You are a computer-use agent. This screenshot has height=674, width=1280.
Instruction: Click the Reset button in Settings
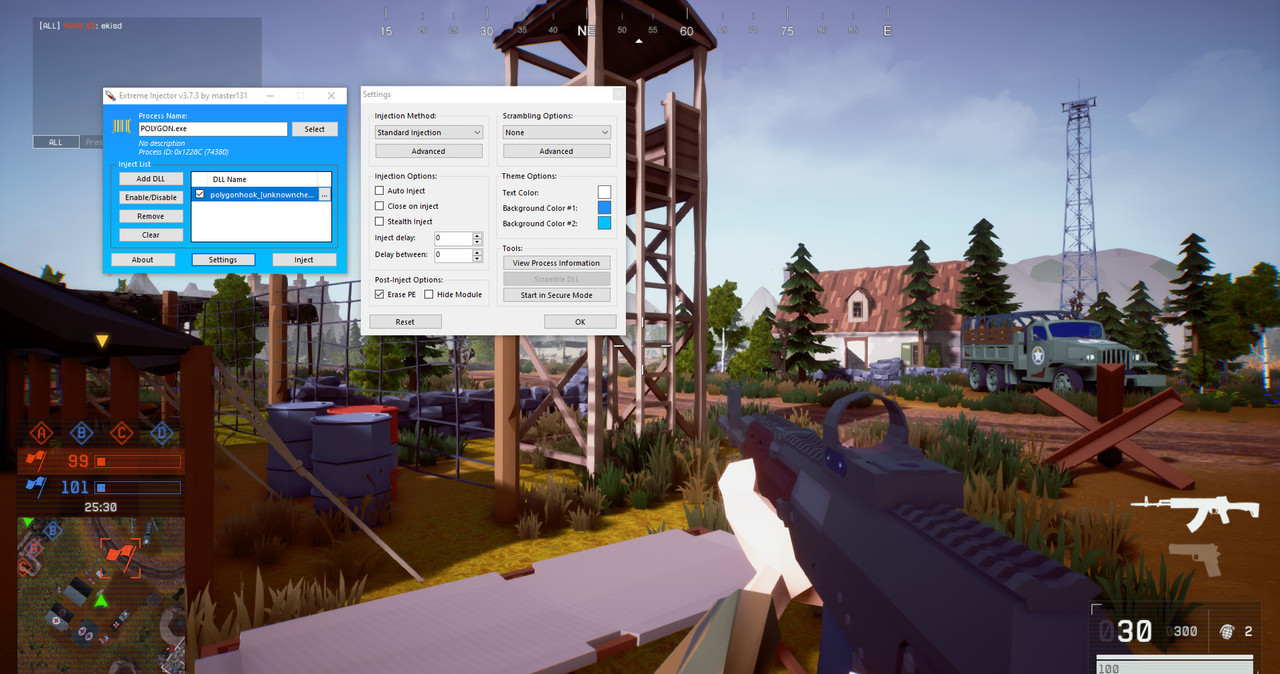click(x=405, y=322)
